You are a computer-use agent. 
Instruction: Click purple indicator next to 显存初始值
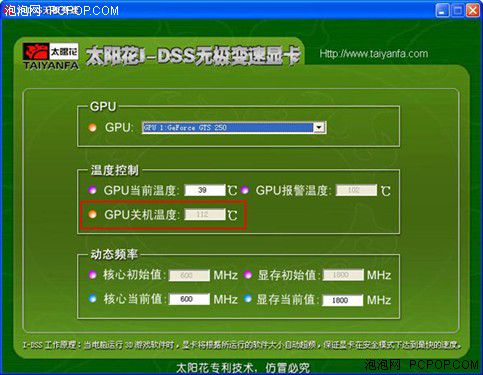247,275
